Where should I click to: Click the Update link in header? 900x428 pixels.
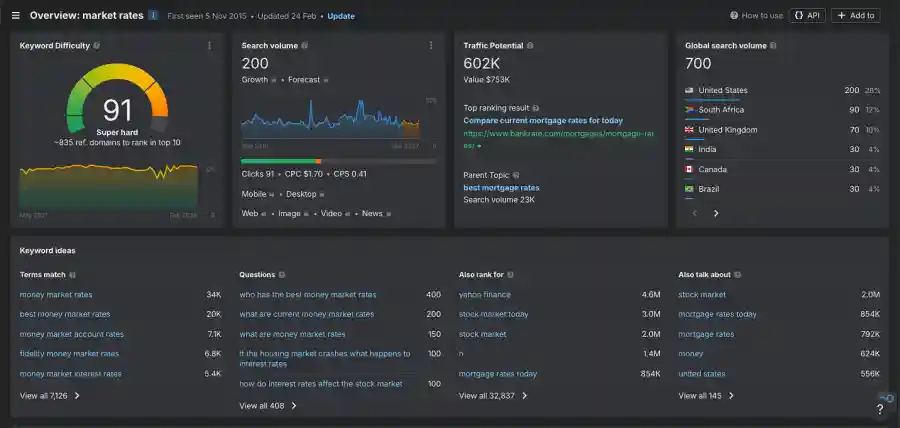[x=341, y=16]
